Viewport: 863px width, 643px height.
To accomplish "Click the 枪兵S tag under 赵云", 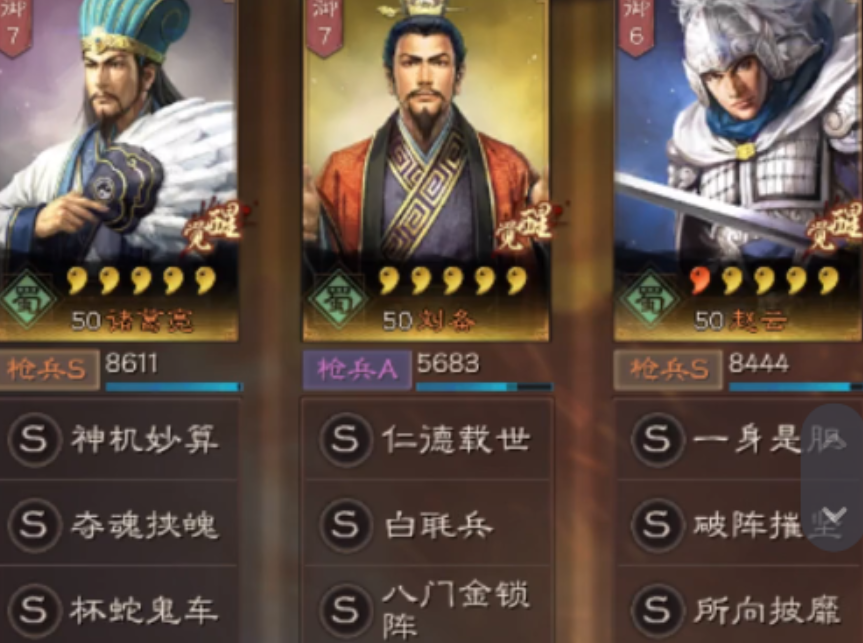I will (x=668, y=369).
